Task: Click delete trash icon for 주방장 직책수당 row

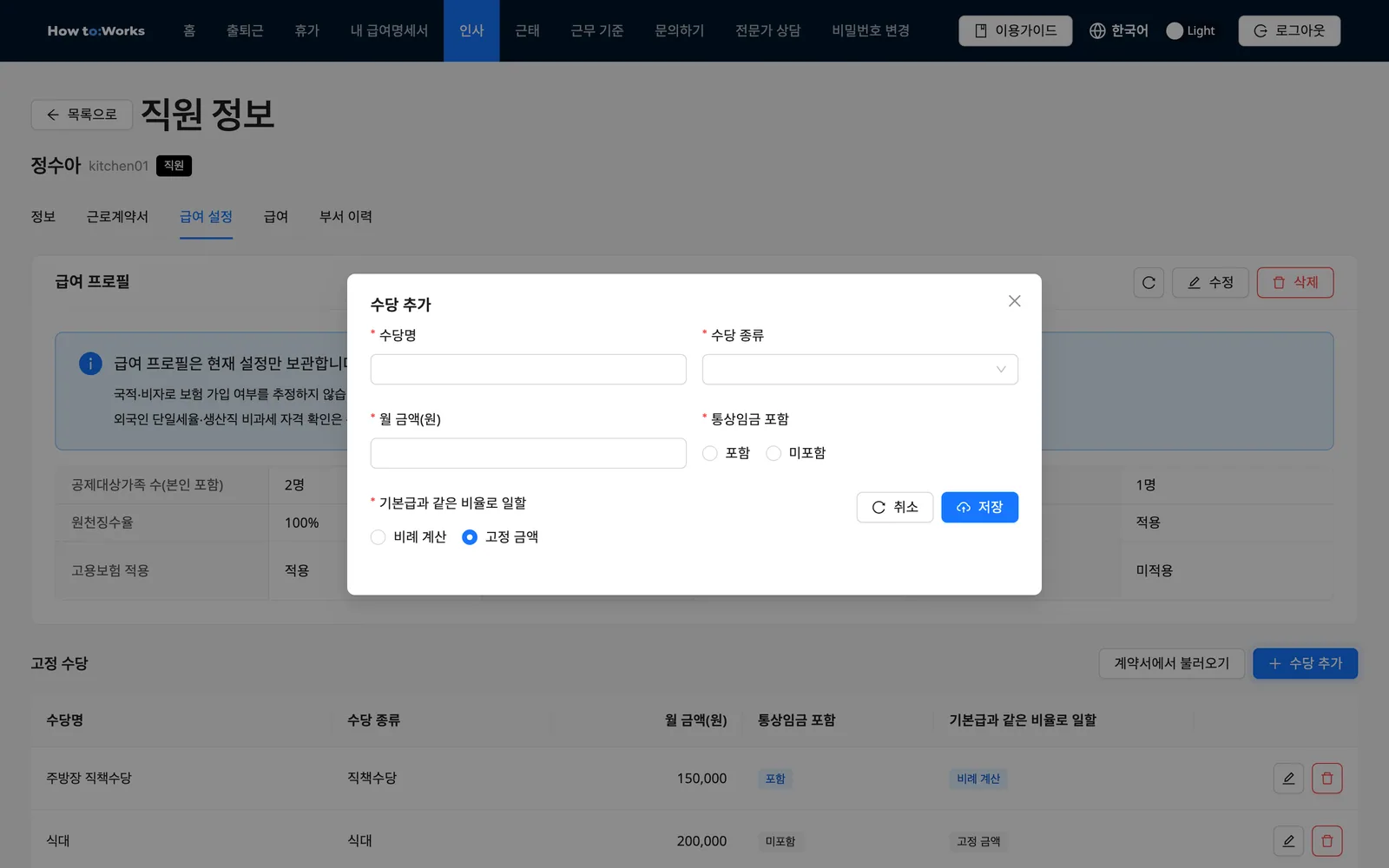Action: tap(1326, 779)
